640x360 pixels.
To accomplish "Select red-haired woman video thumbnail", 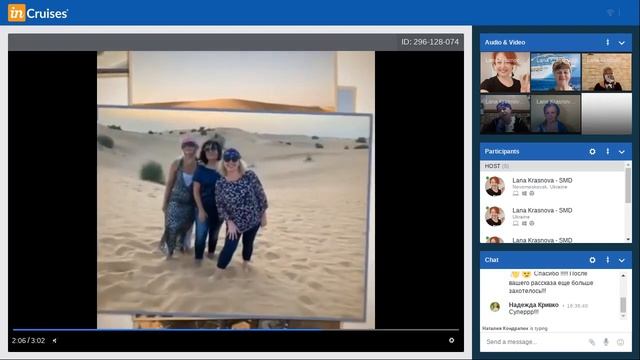I will 505,72.
